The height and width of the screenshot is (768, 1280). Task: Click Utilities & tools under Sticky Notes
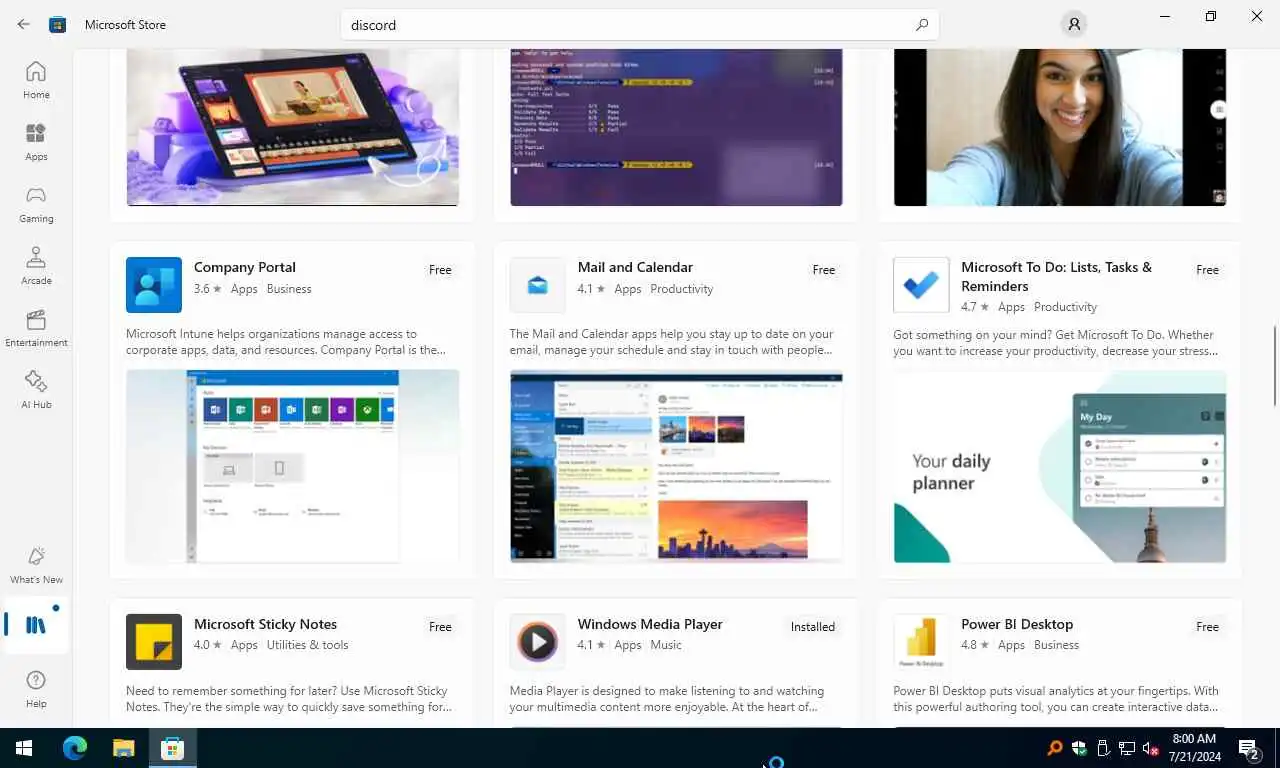[308, 645]
